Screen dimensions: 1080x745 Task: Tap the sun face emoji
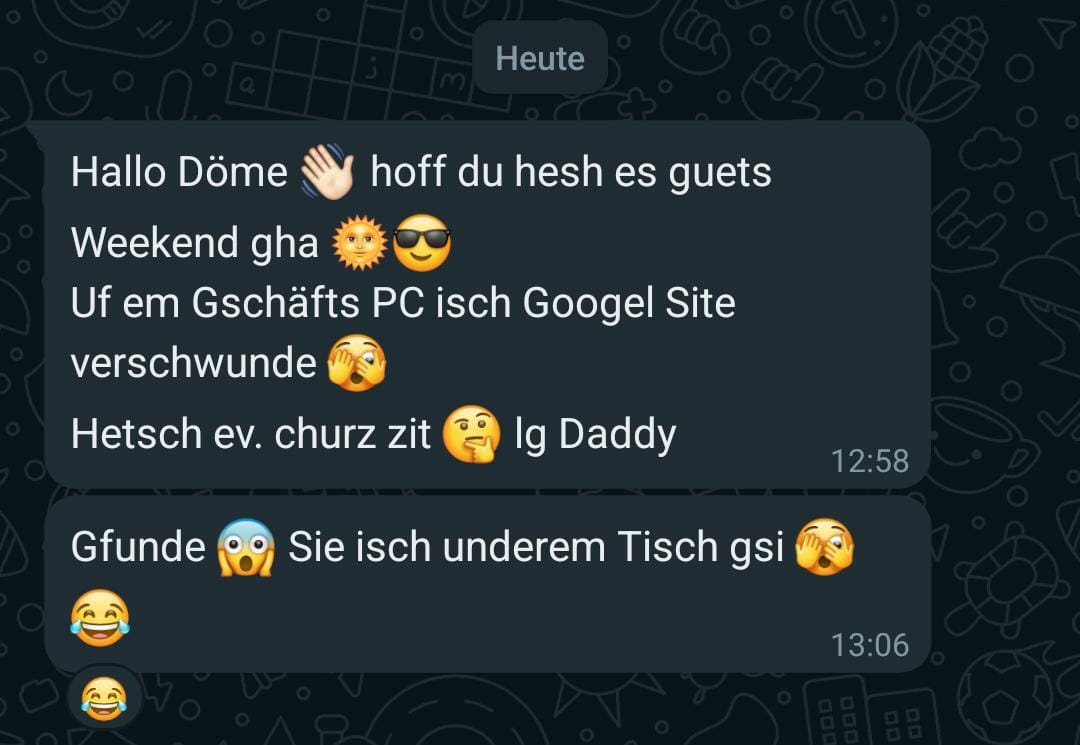click(360, 242)
